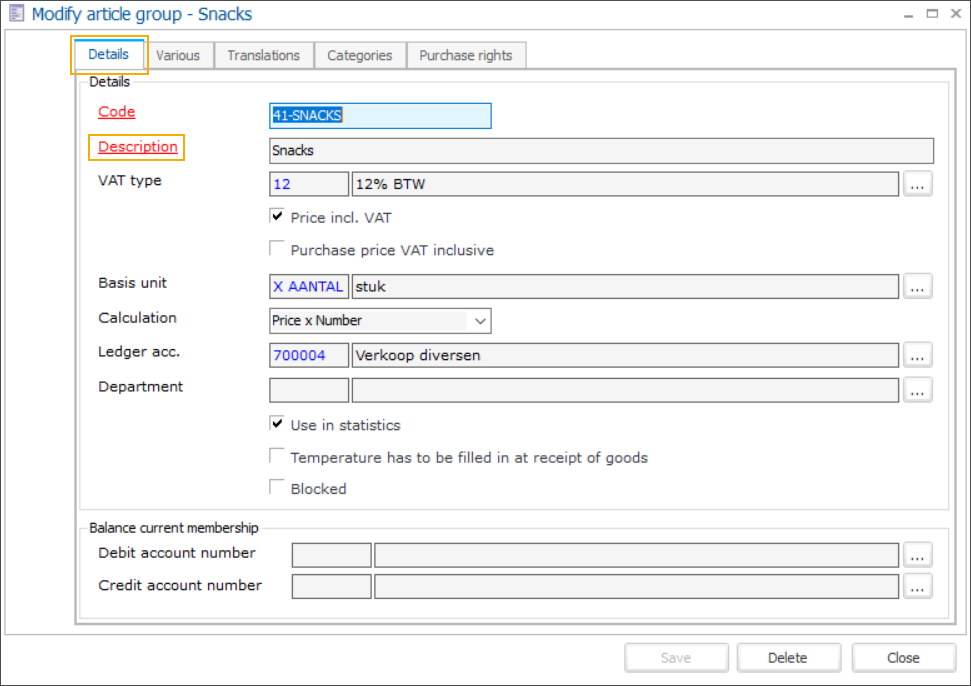Screen dimensions: 971x686
Task: Open the Translations tab
Action: click(263, 56)
